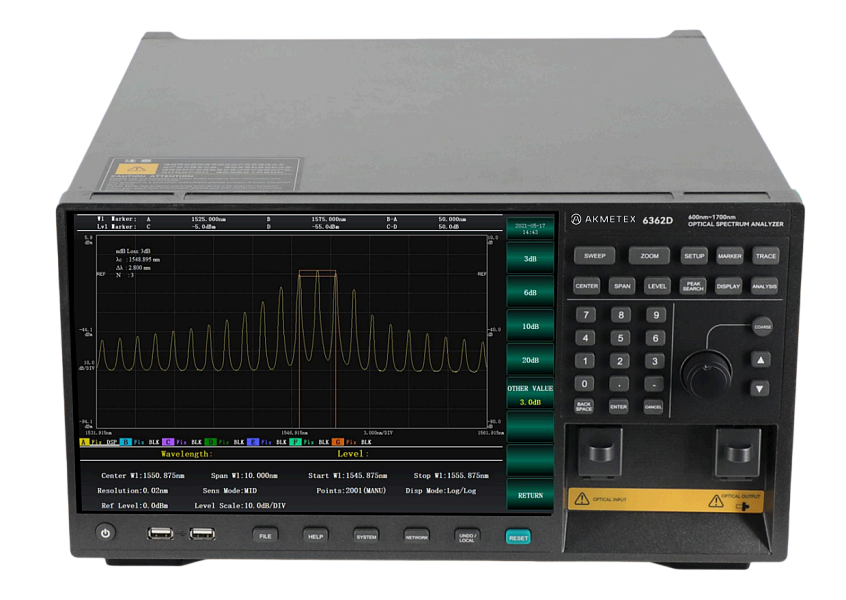This screenshot has width=846, height=600.
Task: Open the SYSTEM front-panel key
Action: click(x=366, y=536)
